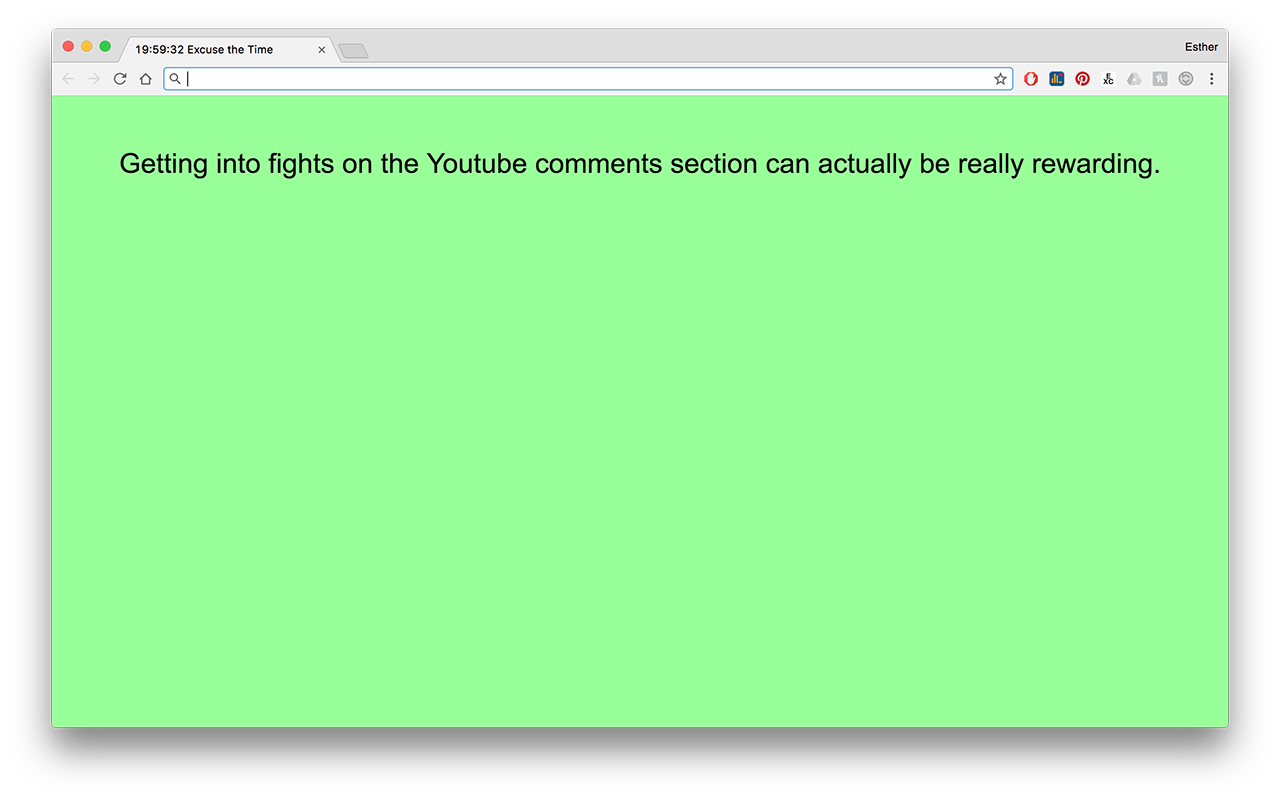Open the EXC extension icon

tap(1108, 79)
